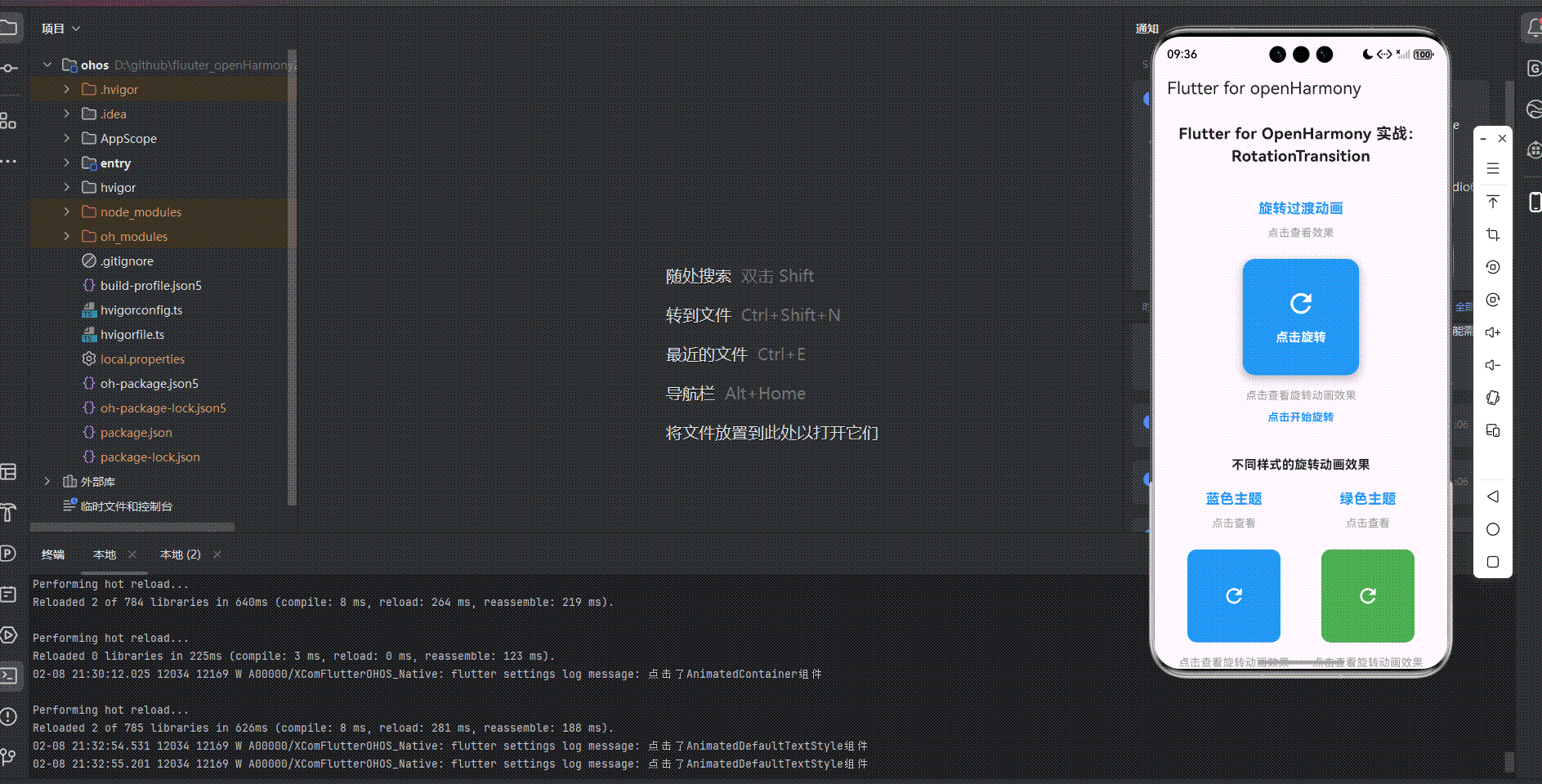This screenshot has width=1542, height=784.
Task: Click the terminal vertical scrollbar thumb
Action: [1509, 762]
